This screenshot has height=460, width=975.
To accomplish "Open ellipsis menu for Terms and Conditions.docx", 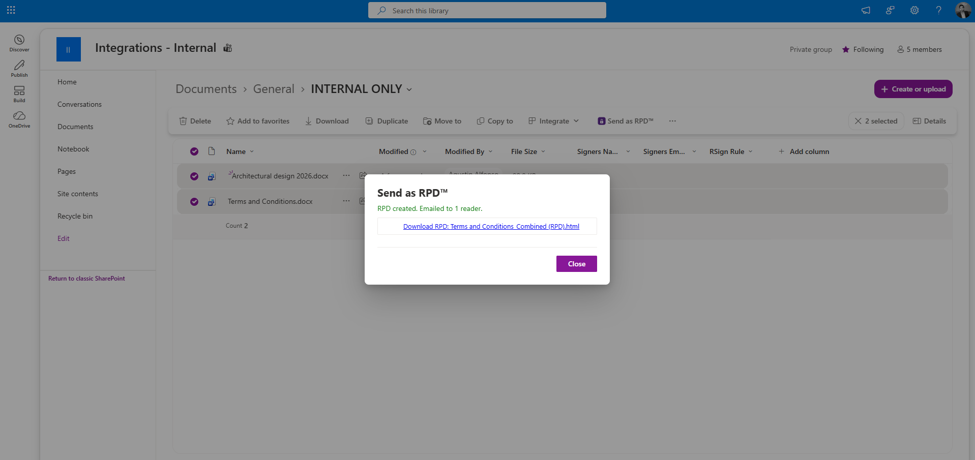I will (x=346, y=201).
